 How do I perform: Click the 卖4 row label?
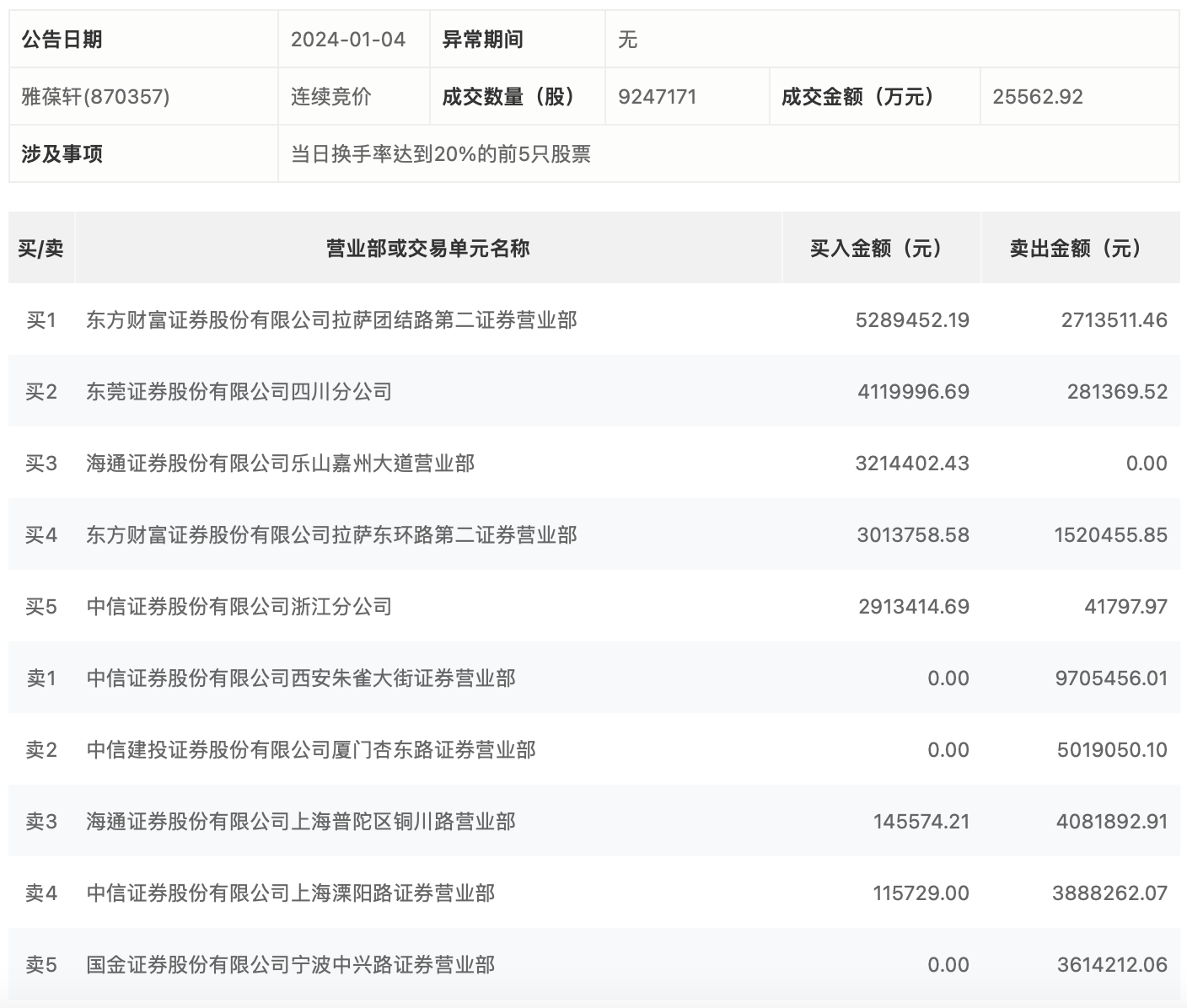coord(41,893)
